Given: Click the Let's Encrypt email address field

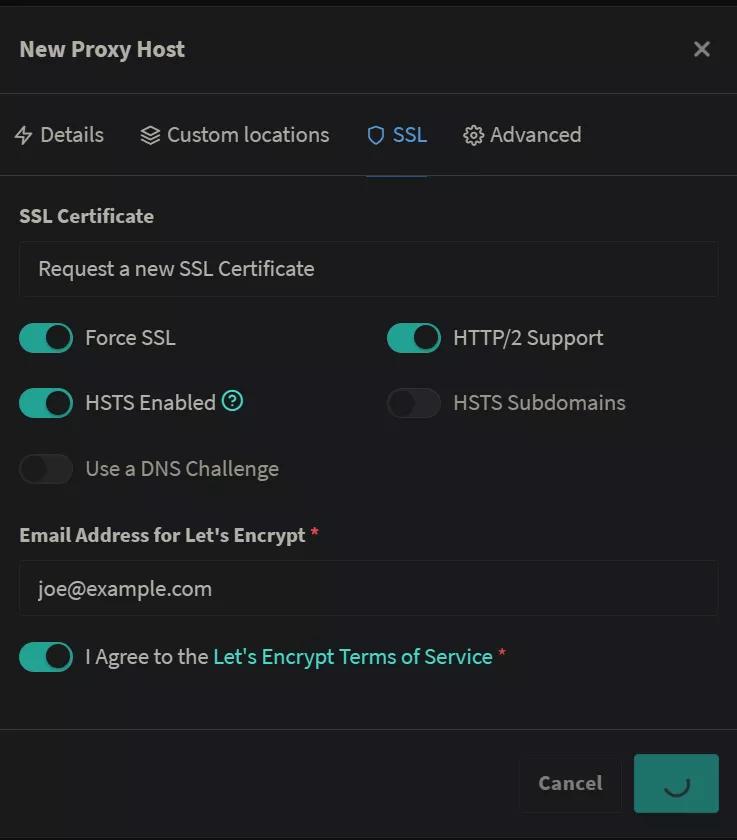Looking at the screenshot, I should [x=368, y=588].
